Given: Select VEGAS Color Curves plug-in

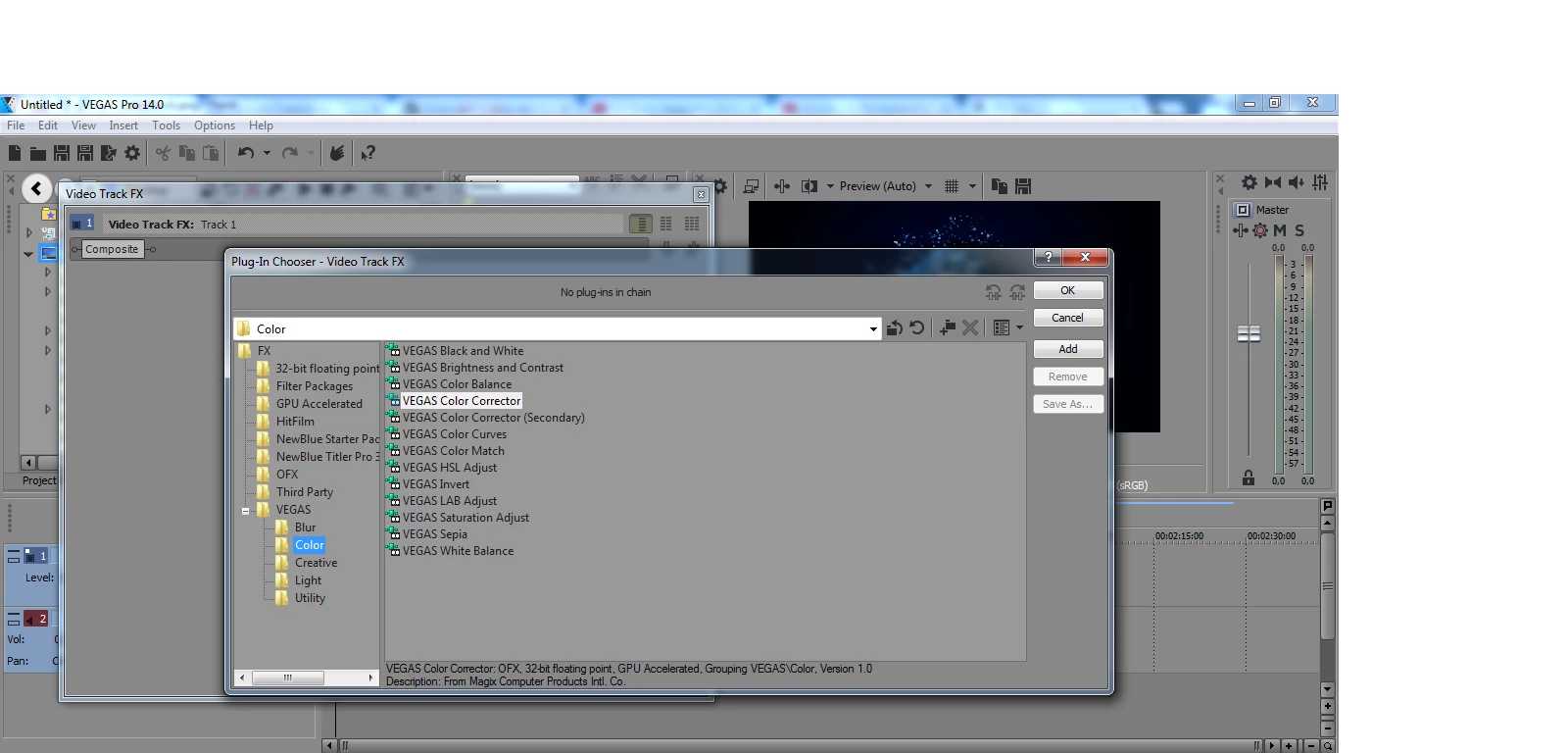Looking at the screenshot, I should pos(455,434).
